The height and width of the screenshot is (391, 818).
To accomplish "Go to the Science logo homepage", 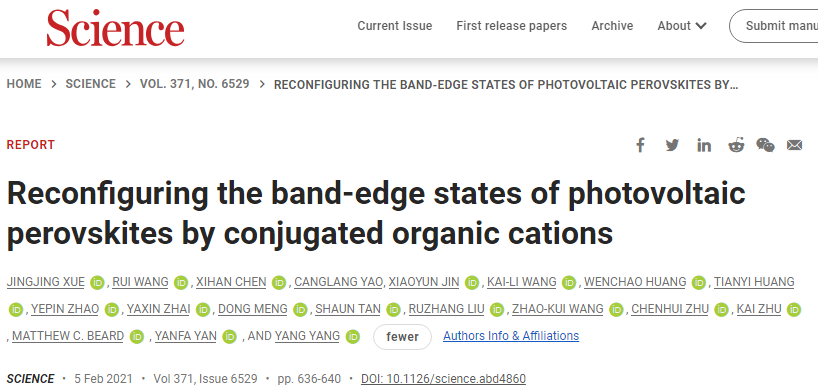I will 115,28.
